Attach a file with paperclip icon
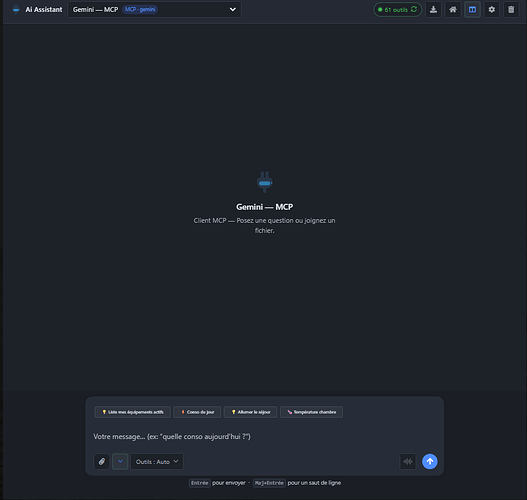 click(102, 461)
